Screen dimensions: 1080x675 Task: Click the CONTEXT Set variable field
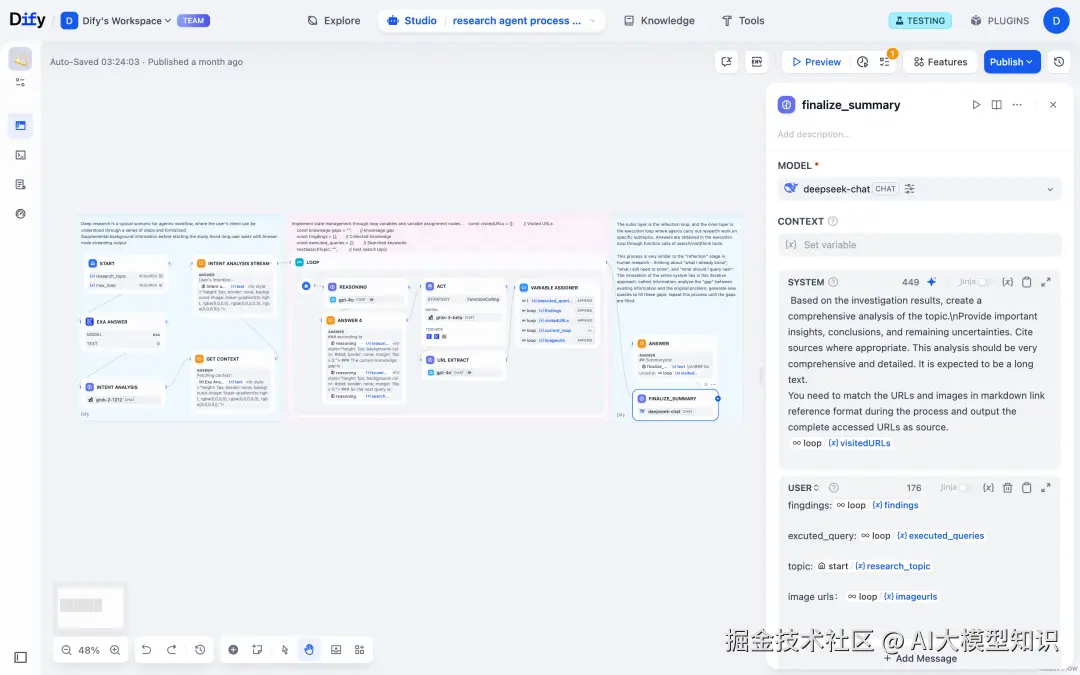point(920,245)
